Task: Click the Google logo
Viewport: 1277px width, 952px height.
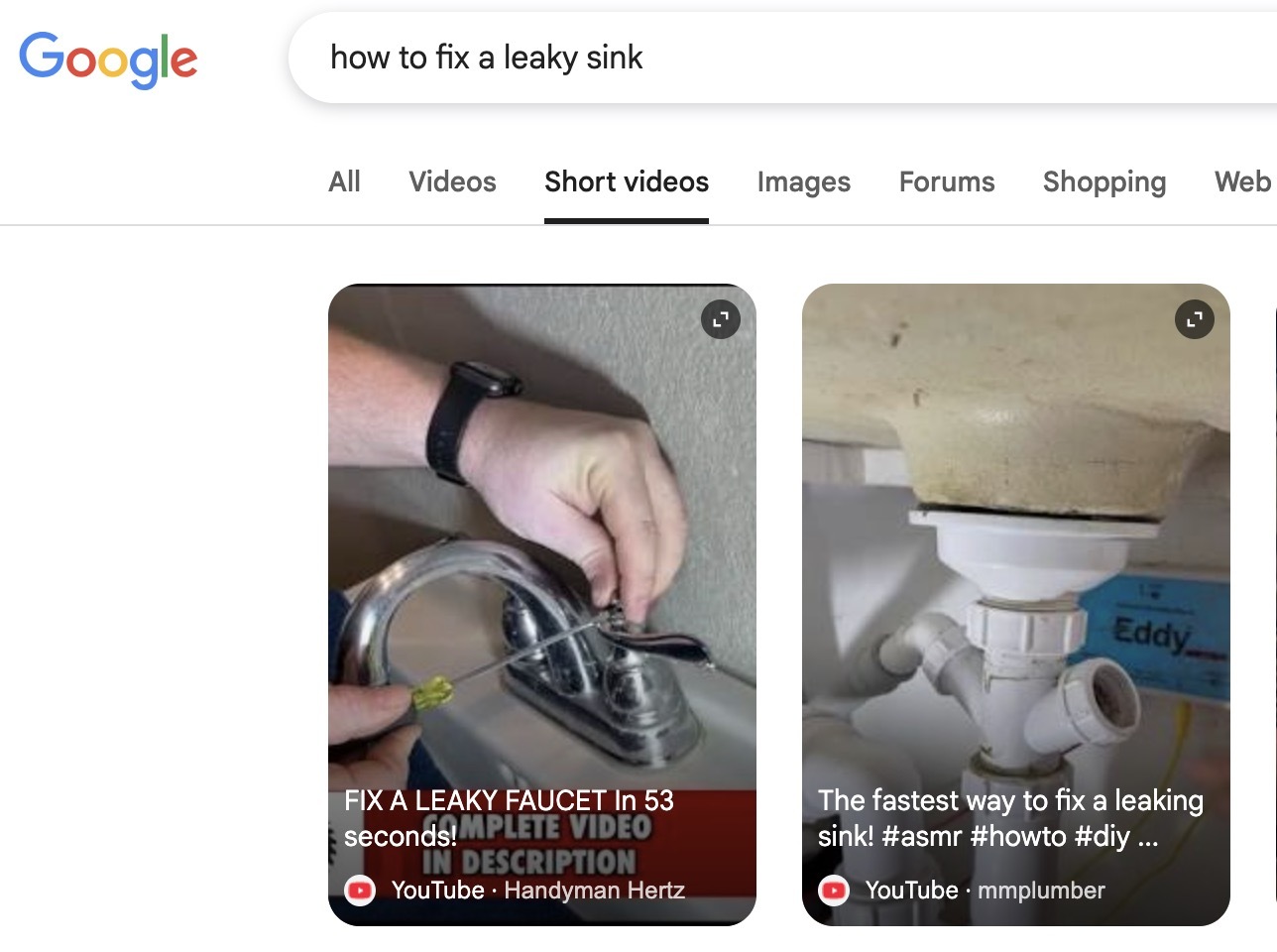Action: click(x=109, y=59)
